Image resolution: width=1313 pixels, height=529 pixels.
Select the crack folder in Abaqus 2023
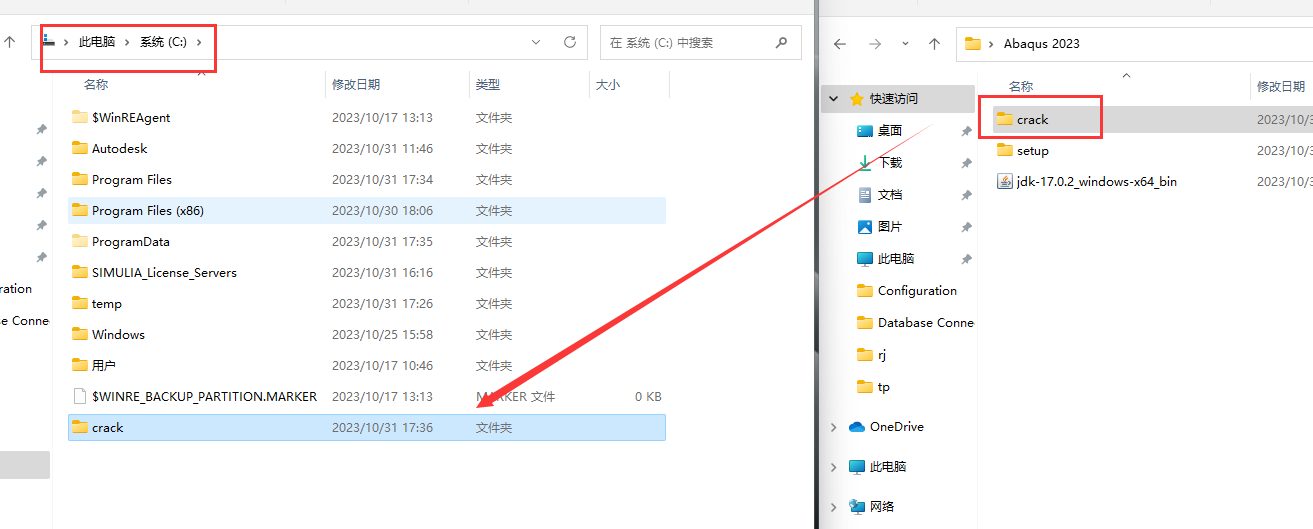tap(1032, 120)
